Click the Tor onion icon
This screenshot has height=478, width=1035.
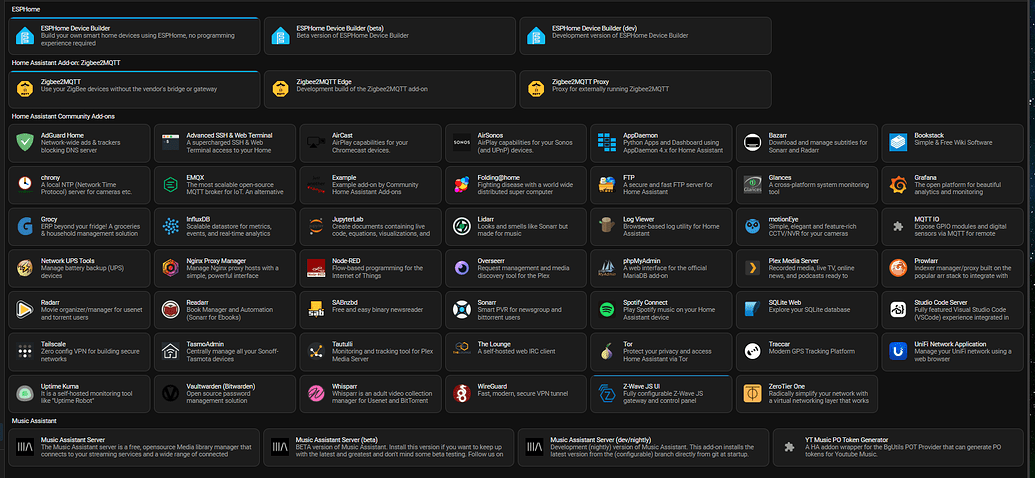click(607, 351)
